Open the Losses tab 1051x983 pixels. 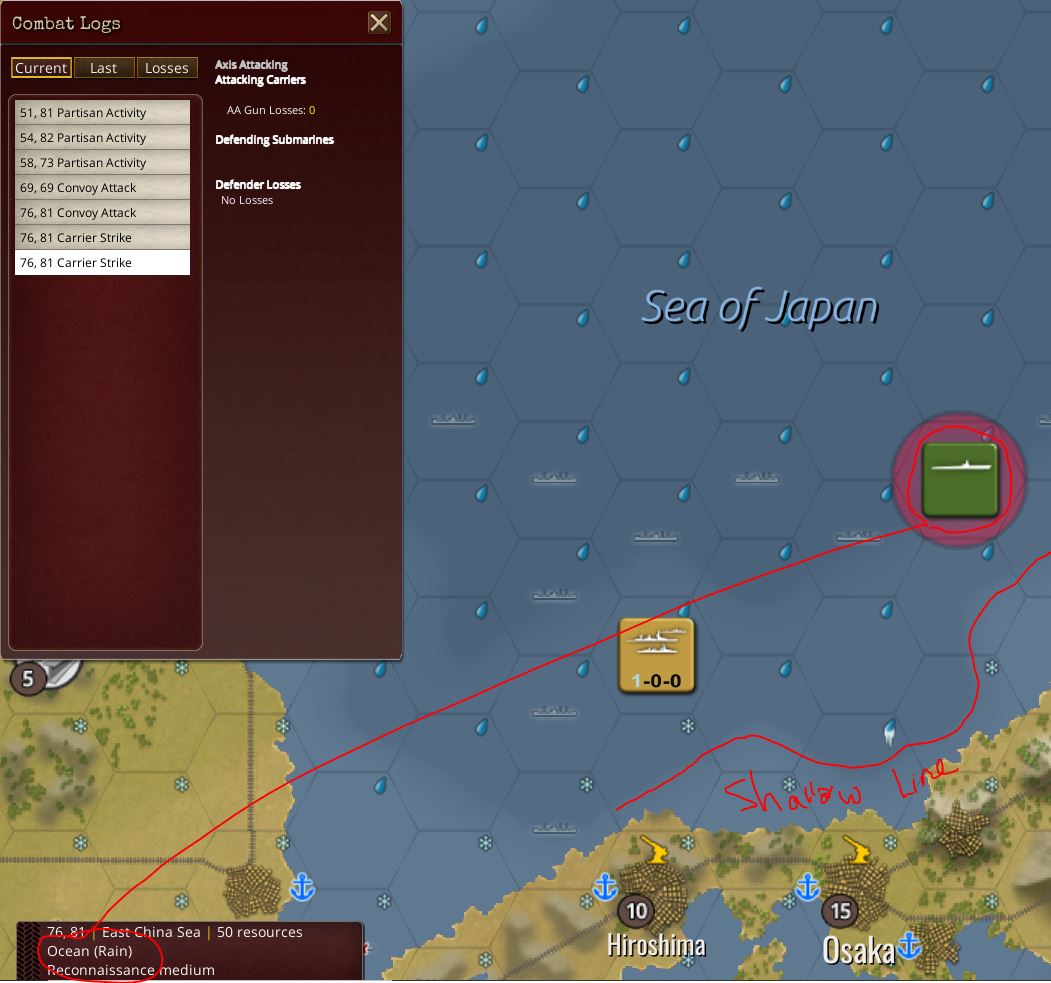[x=167, y=68]
